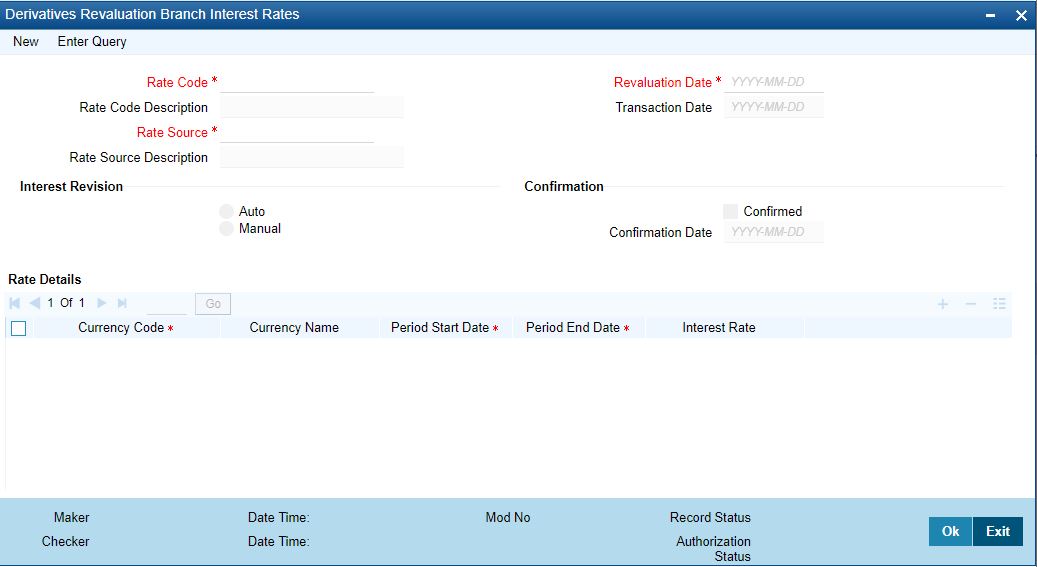1037x567 pixels.
Task: Go to previous page in Rate Details
Action: click(34, 303)
